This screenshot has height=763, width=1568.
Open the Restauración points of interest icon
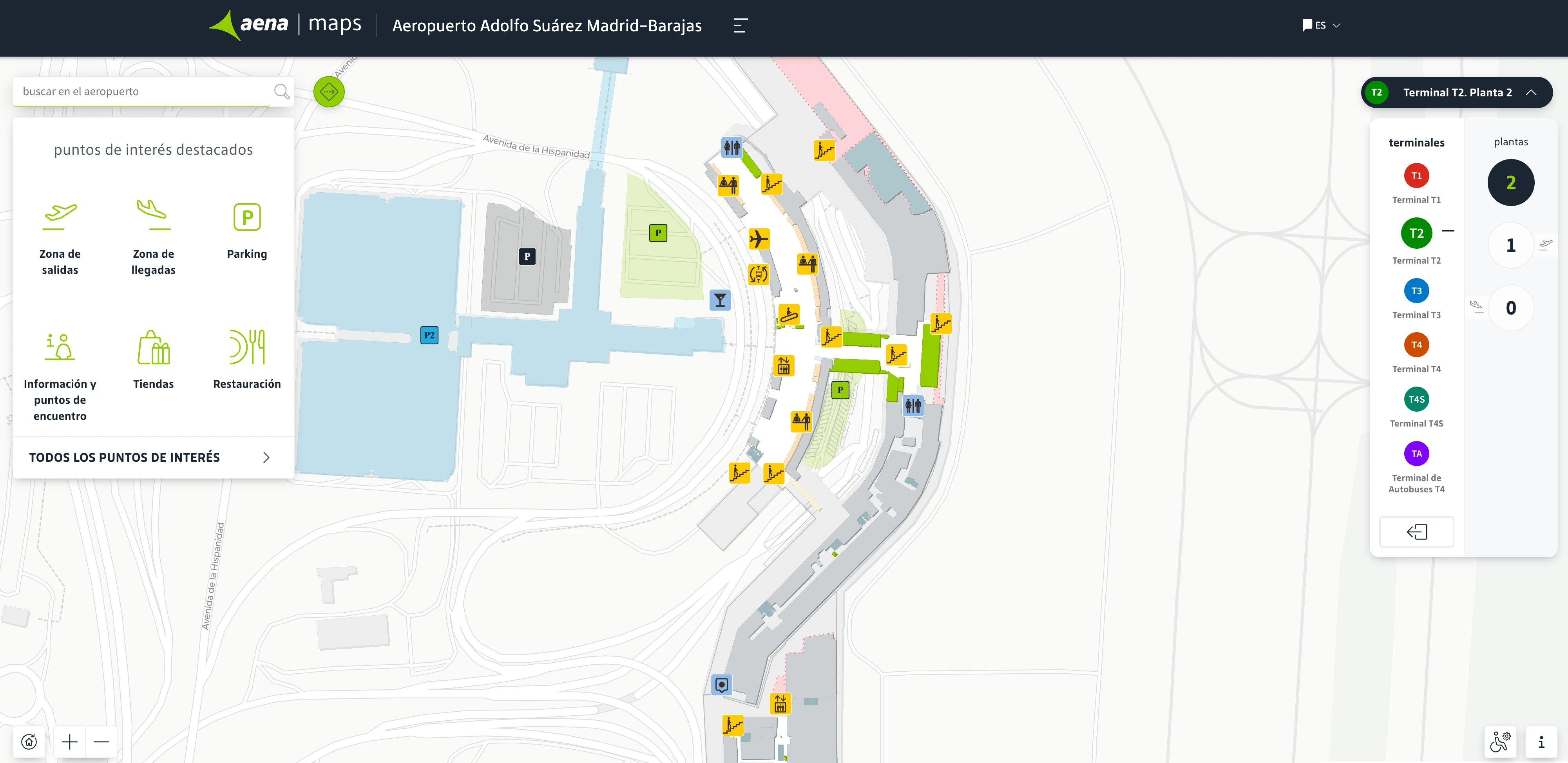(x=246, y=347)
